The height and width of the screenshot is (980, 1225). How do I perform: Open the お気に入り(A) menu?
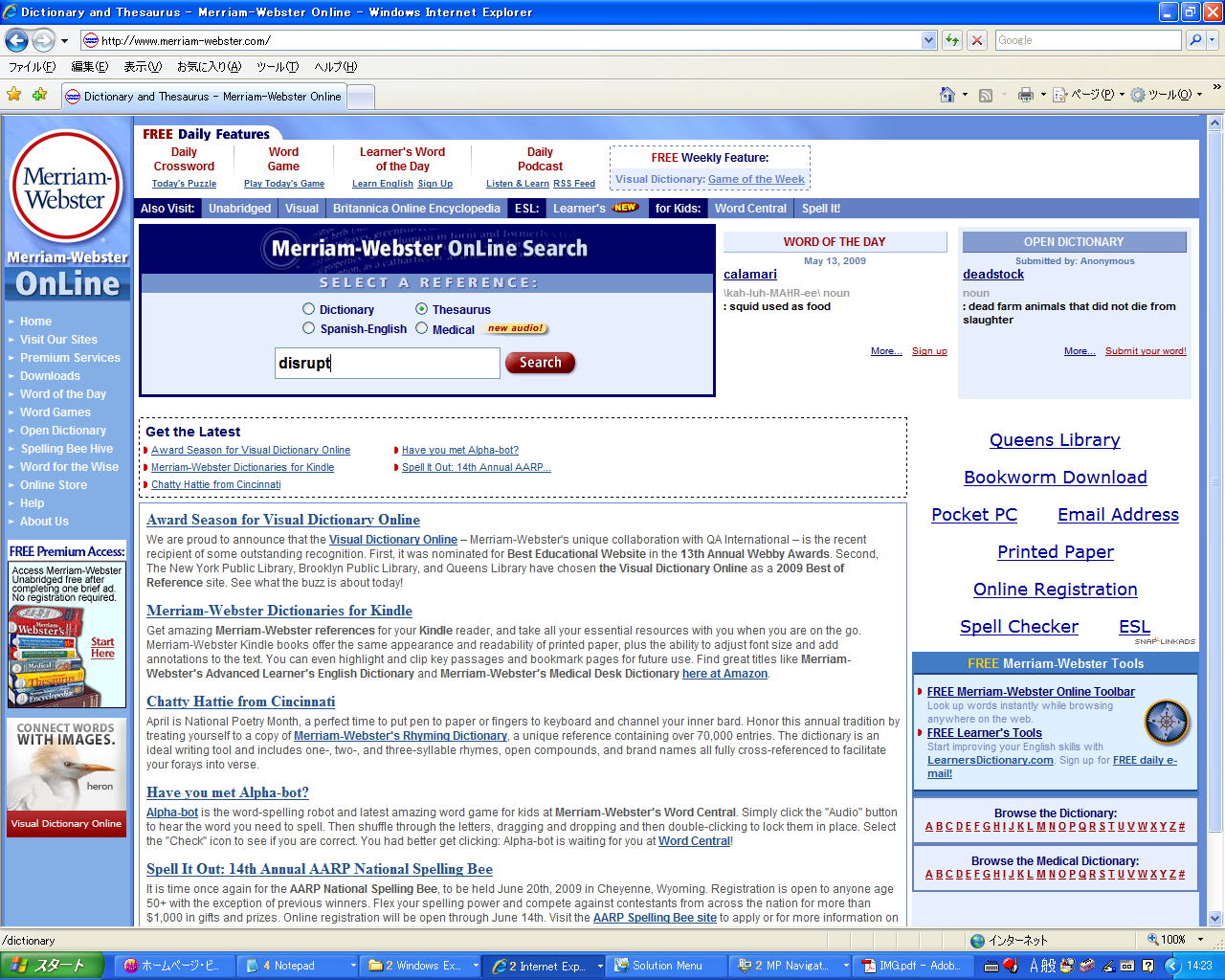coord(208,67)
